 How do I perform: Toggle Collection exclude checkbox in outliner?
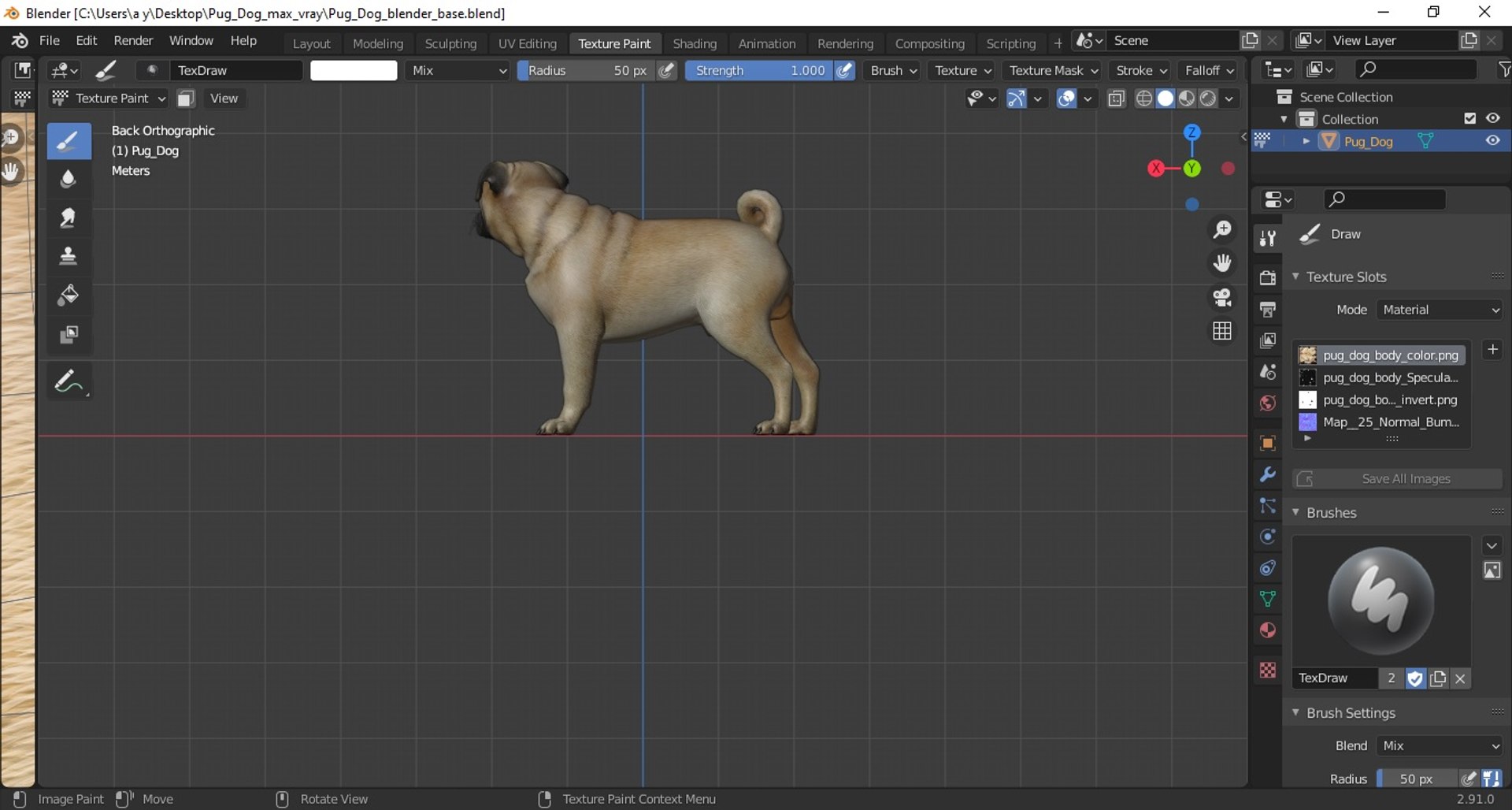click(x=1469, y=118)
